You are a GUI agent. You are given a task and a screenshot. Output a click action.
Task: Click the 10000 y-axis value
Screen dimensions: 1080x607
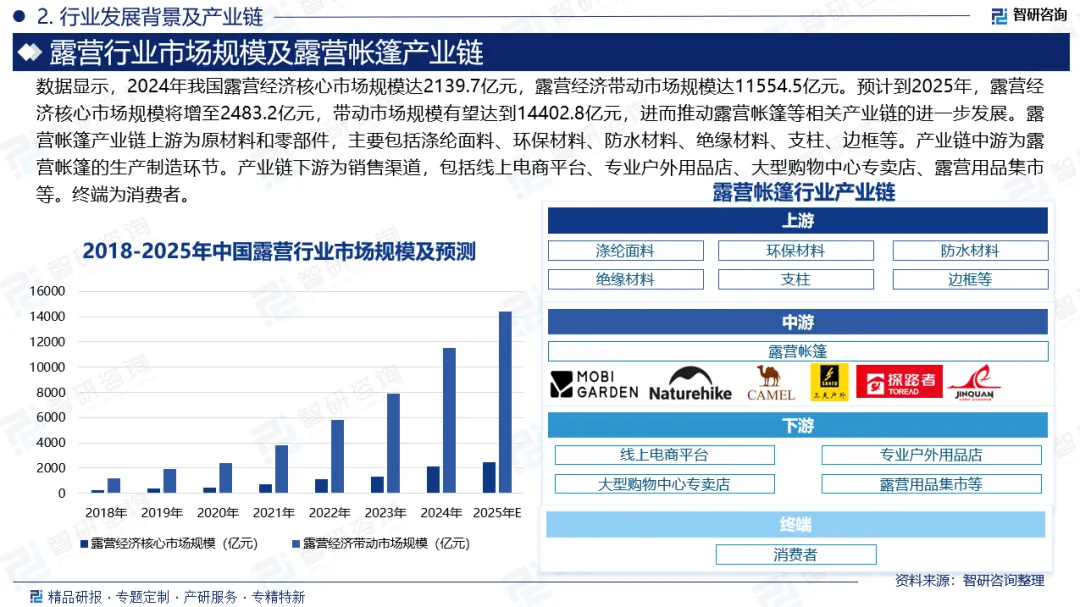point(47,367)
